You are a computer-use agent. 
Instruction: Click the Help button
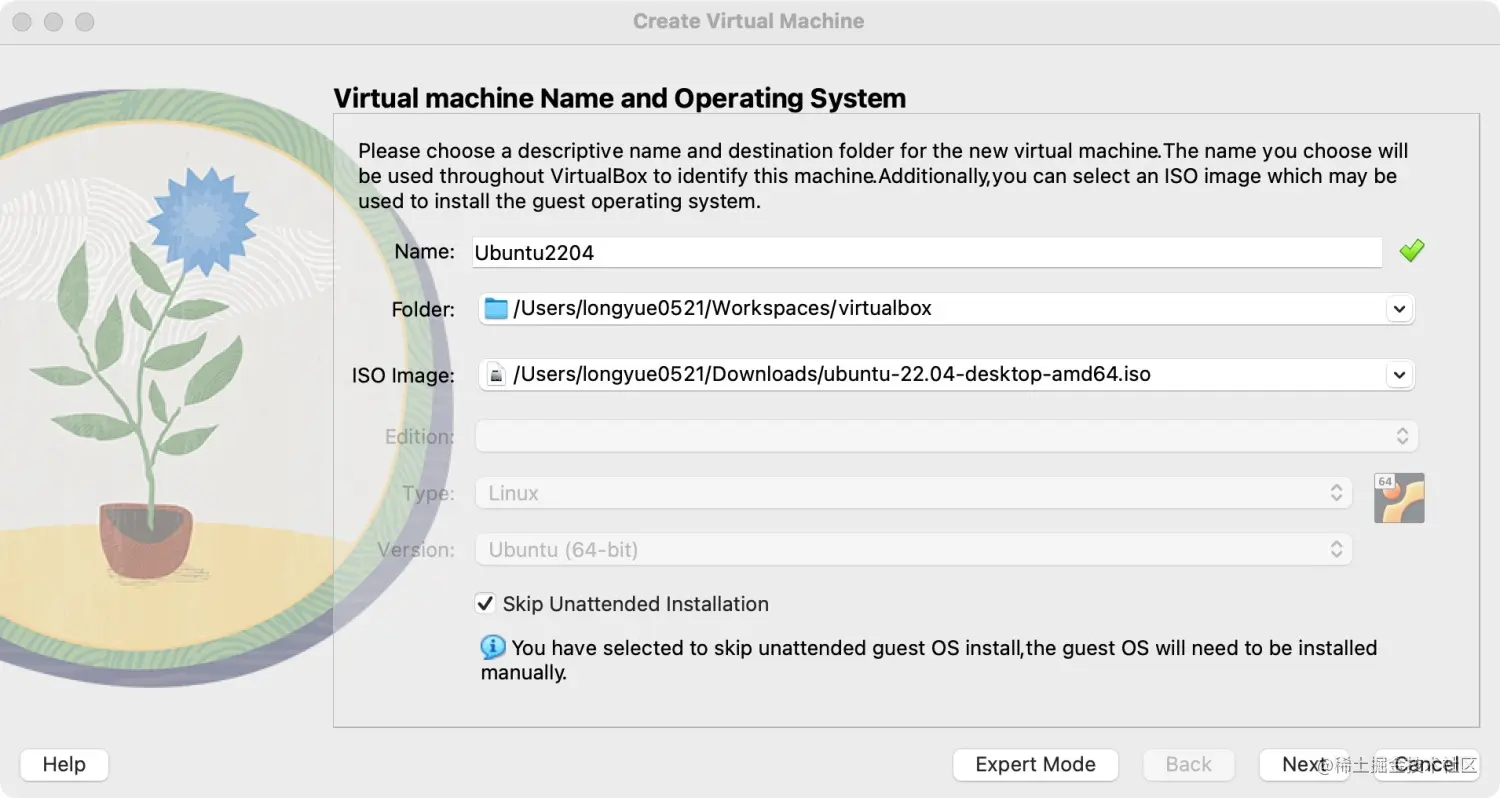click(64, 765)
